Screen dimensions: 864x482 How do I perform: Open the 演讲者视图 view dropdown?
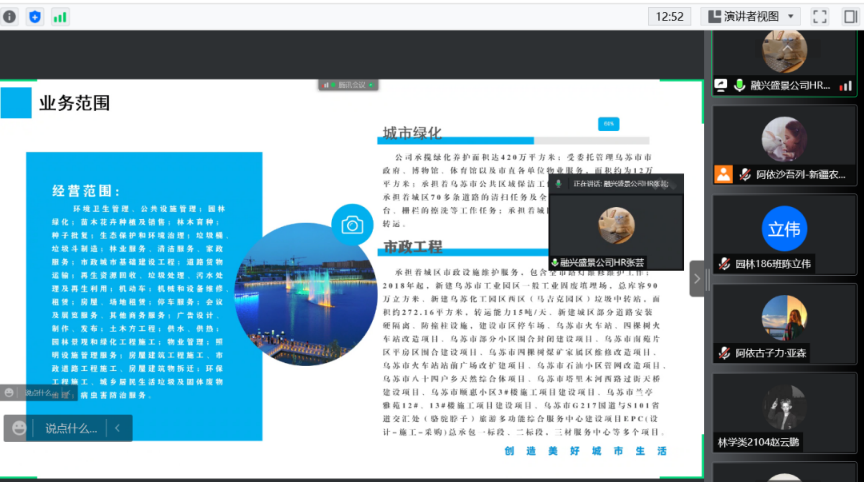point(750,16)
